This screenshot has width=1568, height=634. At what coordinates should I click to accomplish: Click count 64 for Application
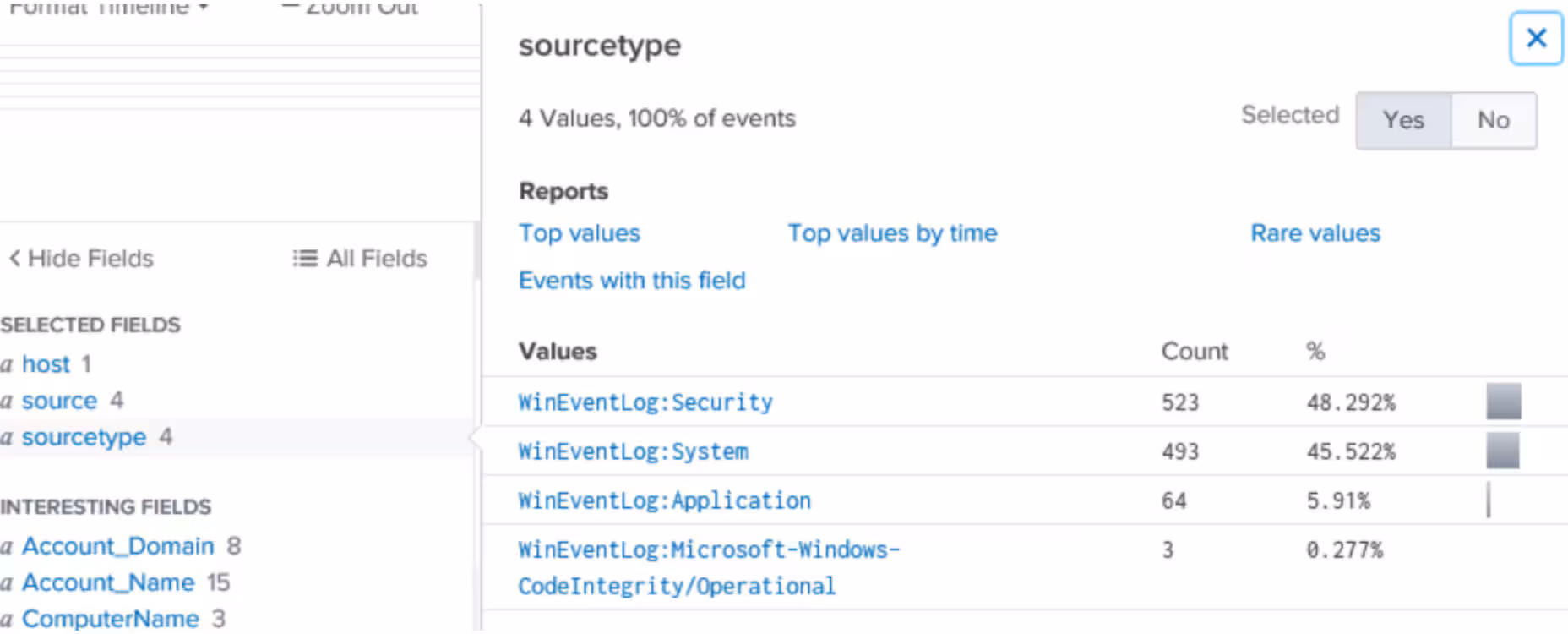point(1174,500)
